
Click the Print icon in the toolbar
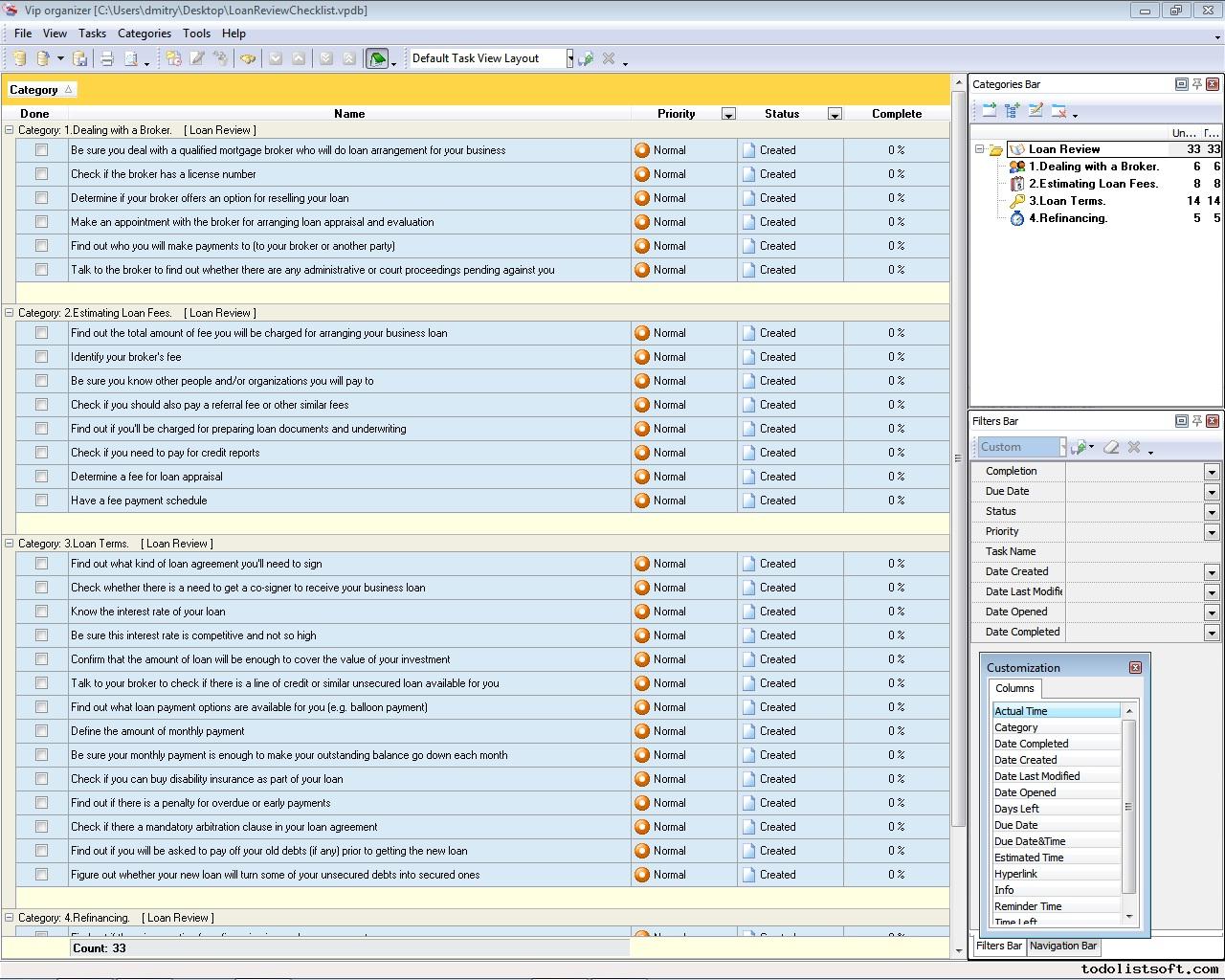coord(107,59)
